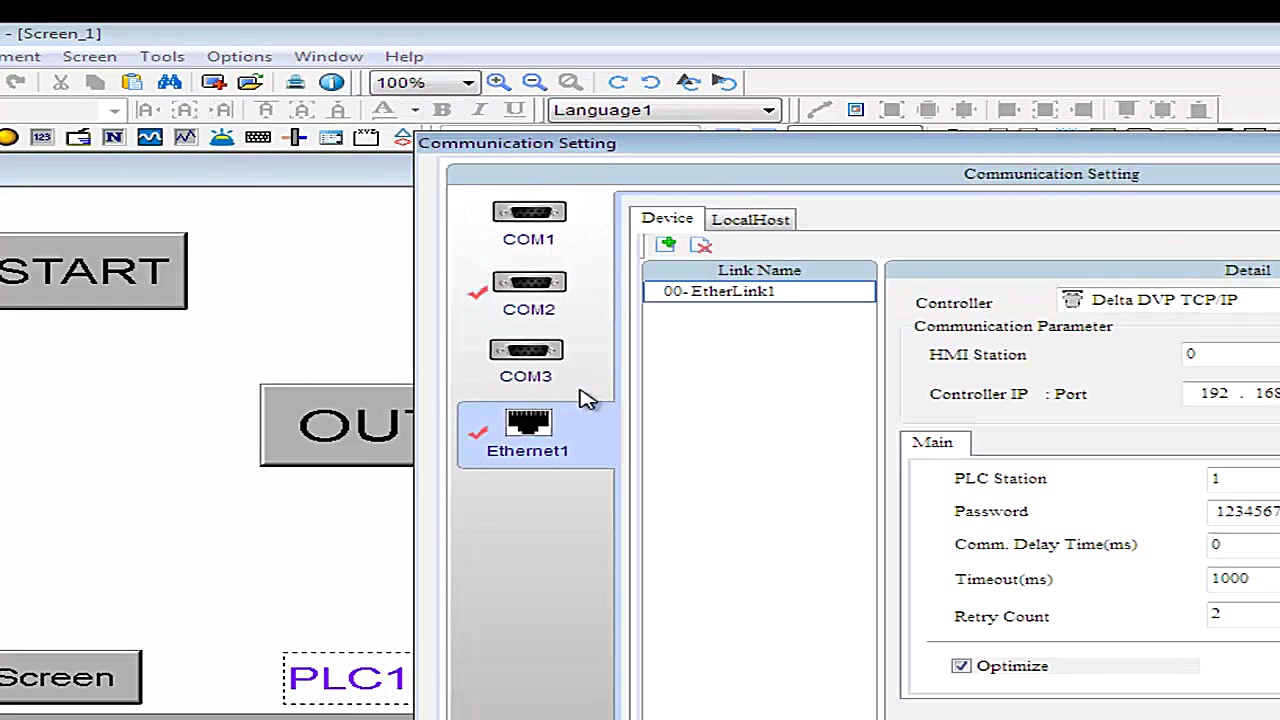Select the keypad element icon

(258, 137)
